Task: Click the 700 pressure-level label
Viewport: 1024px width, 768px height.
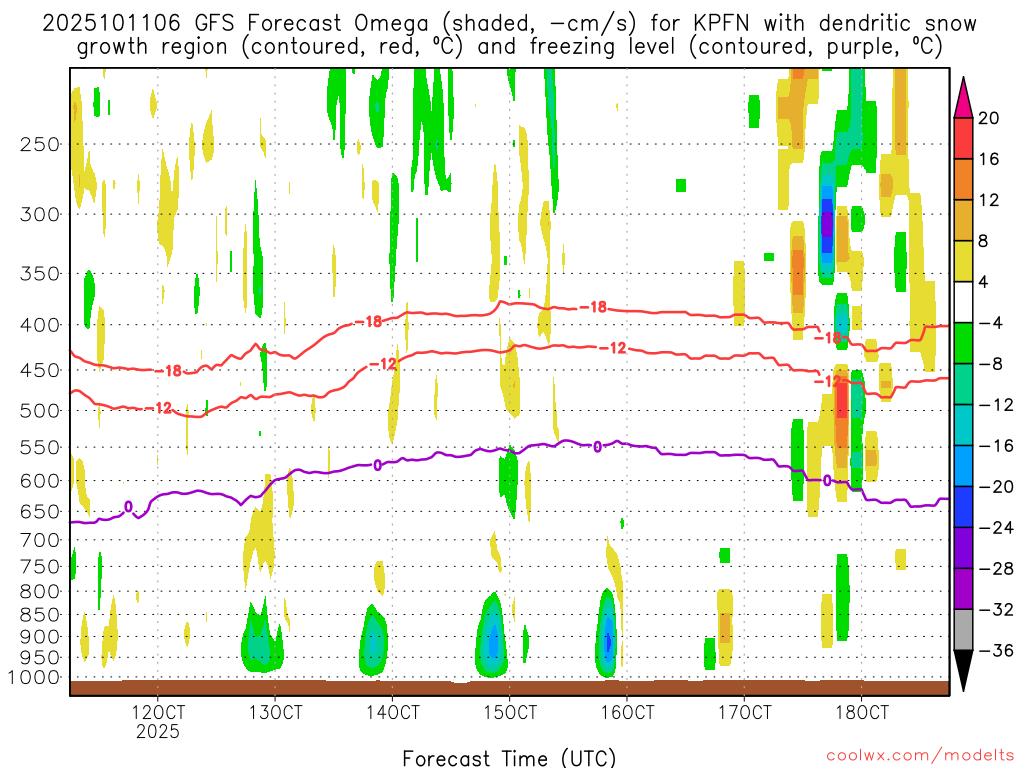Action: (40, 540)
